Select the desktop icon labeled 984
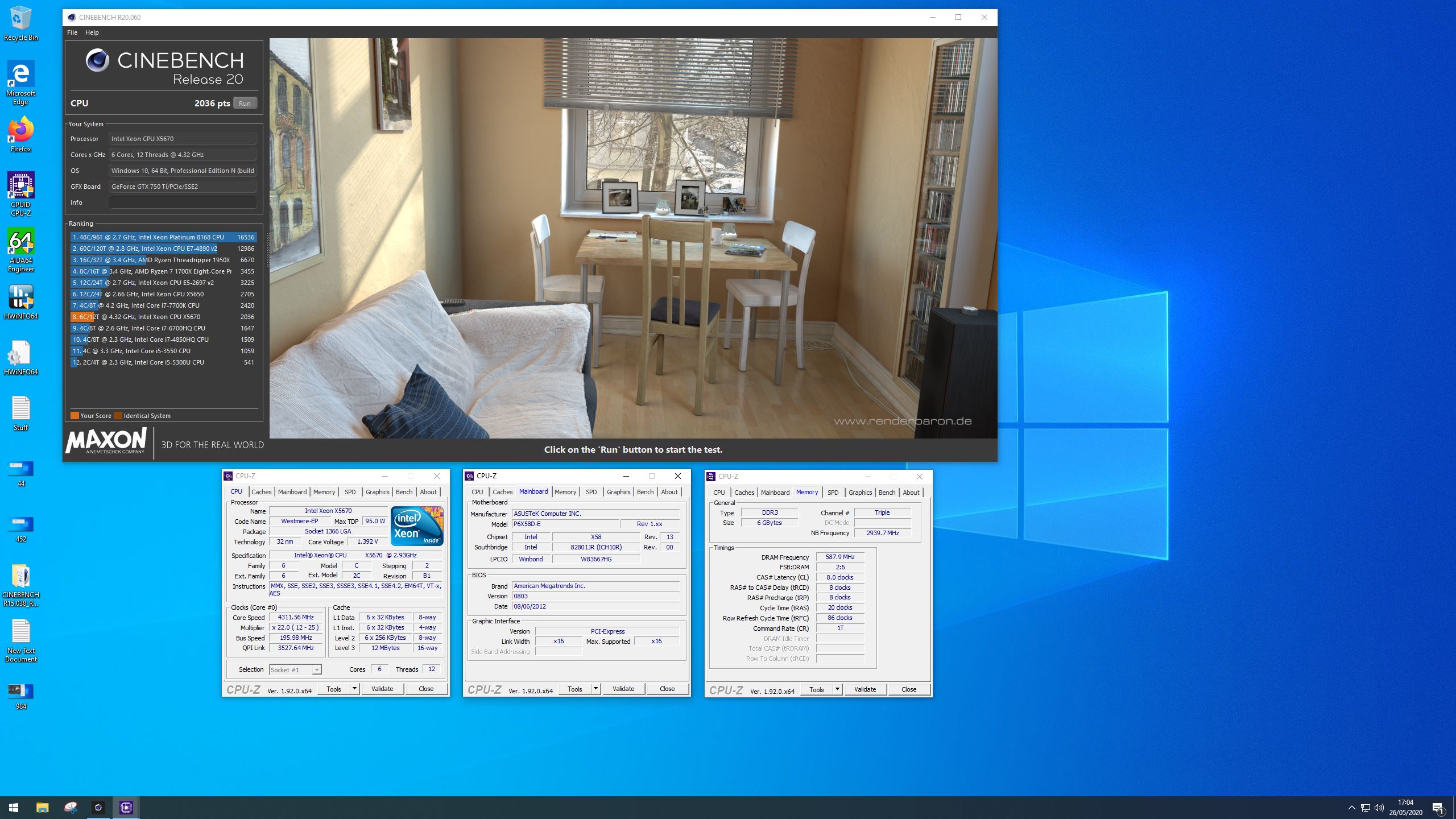Viewport: 1456px width, 819px height. tap(20, 696)
